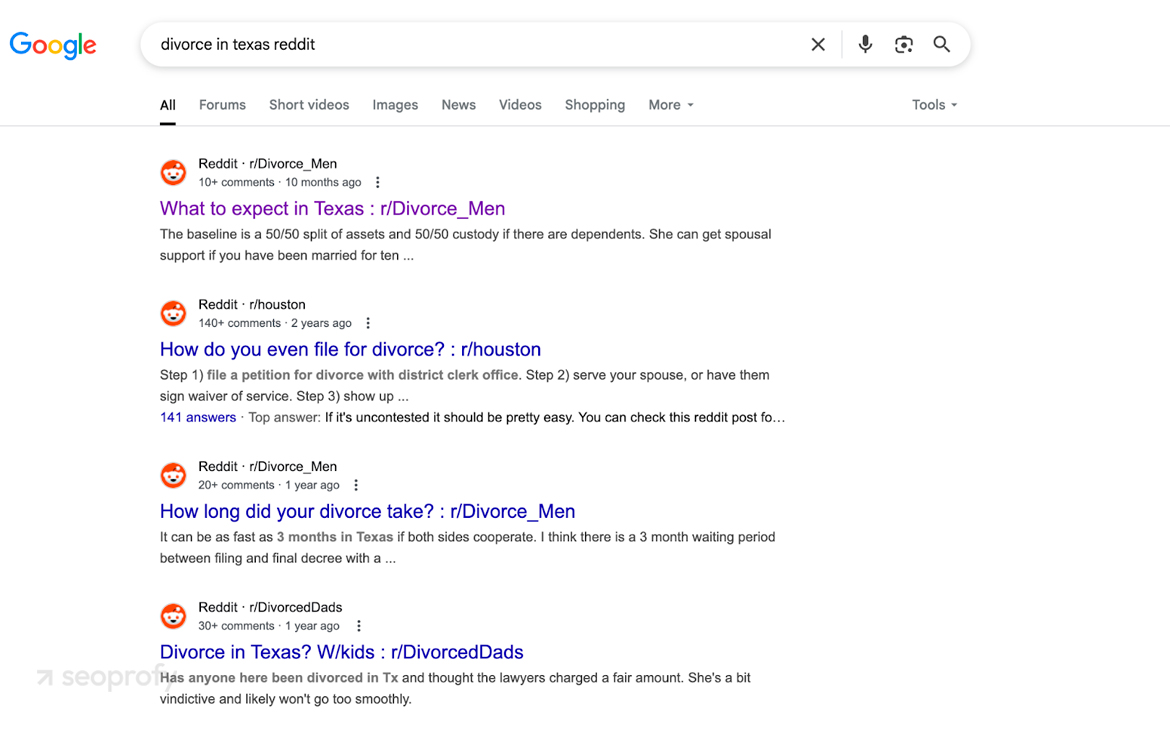Image resolution: width=1170 pixels, height=730 pixels.
Task: Click the '141 answers' link
Action: click(x=198, y=418)
